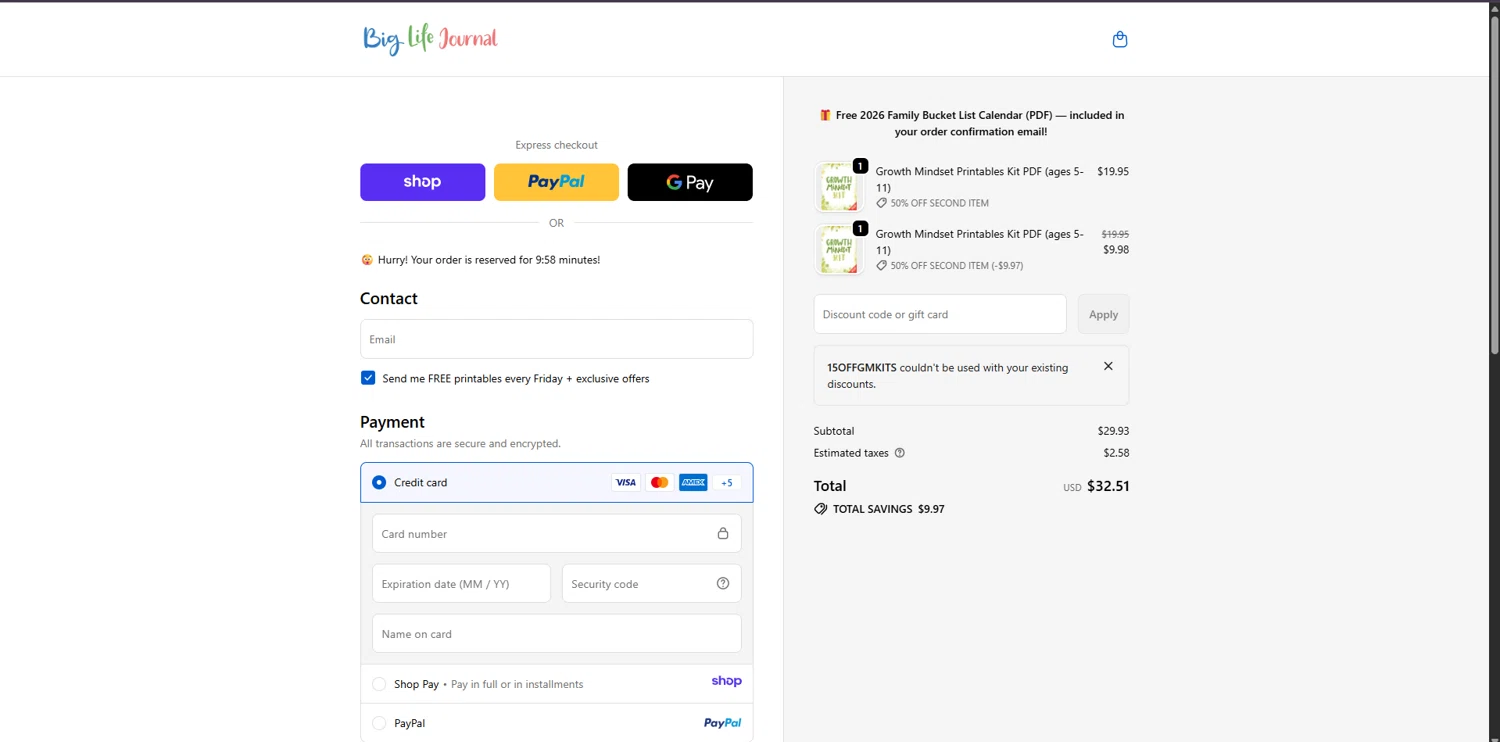Click the 'Pay in full or in installments' text

click(x=517, y=684)
